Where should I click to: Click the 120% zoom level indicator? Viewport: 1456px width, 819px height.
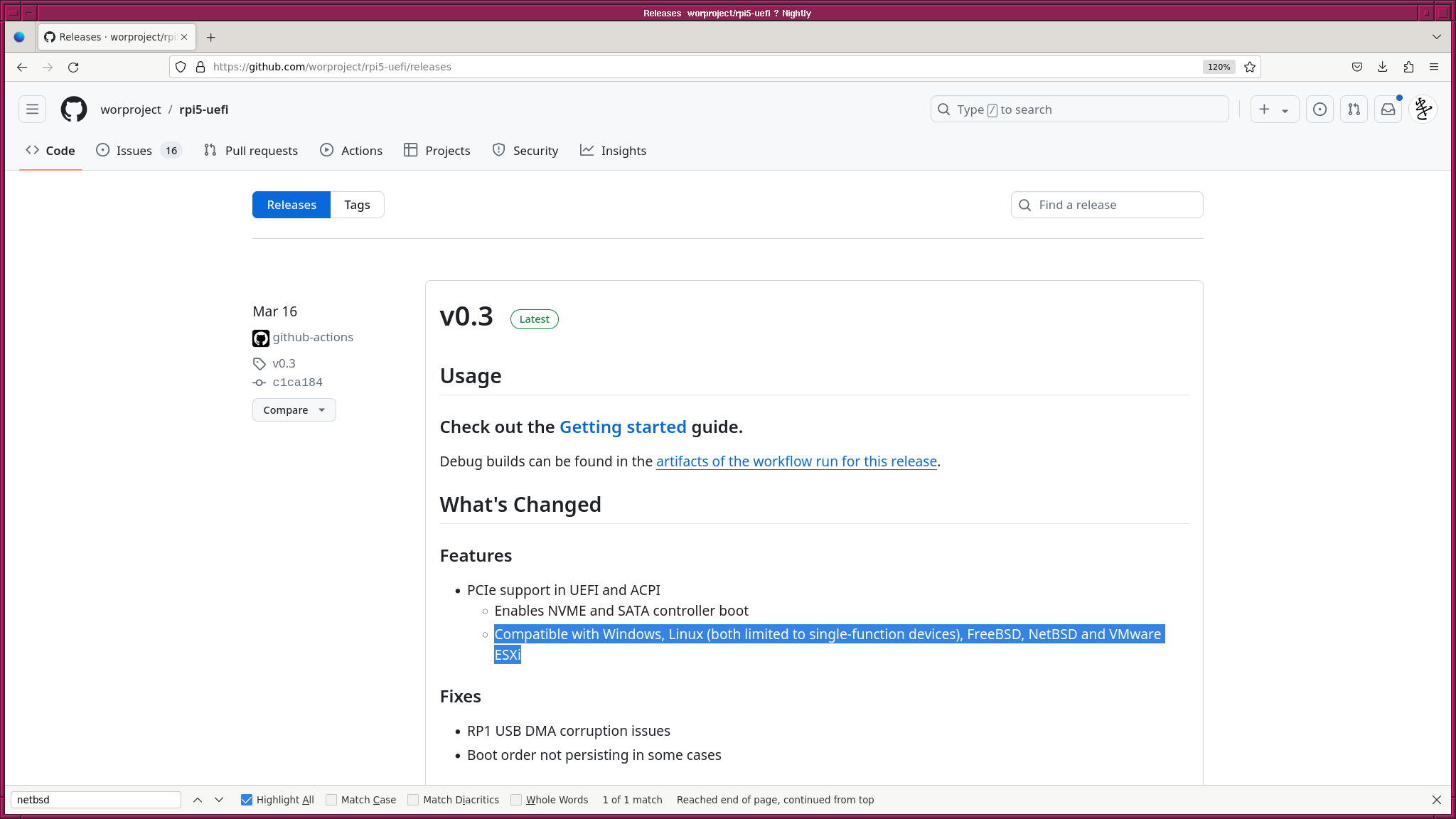[x=1219, y=67]
